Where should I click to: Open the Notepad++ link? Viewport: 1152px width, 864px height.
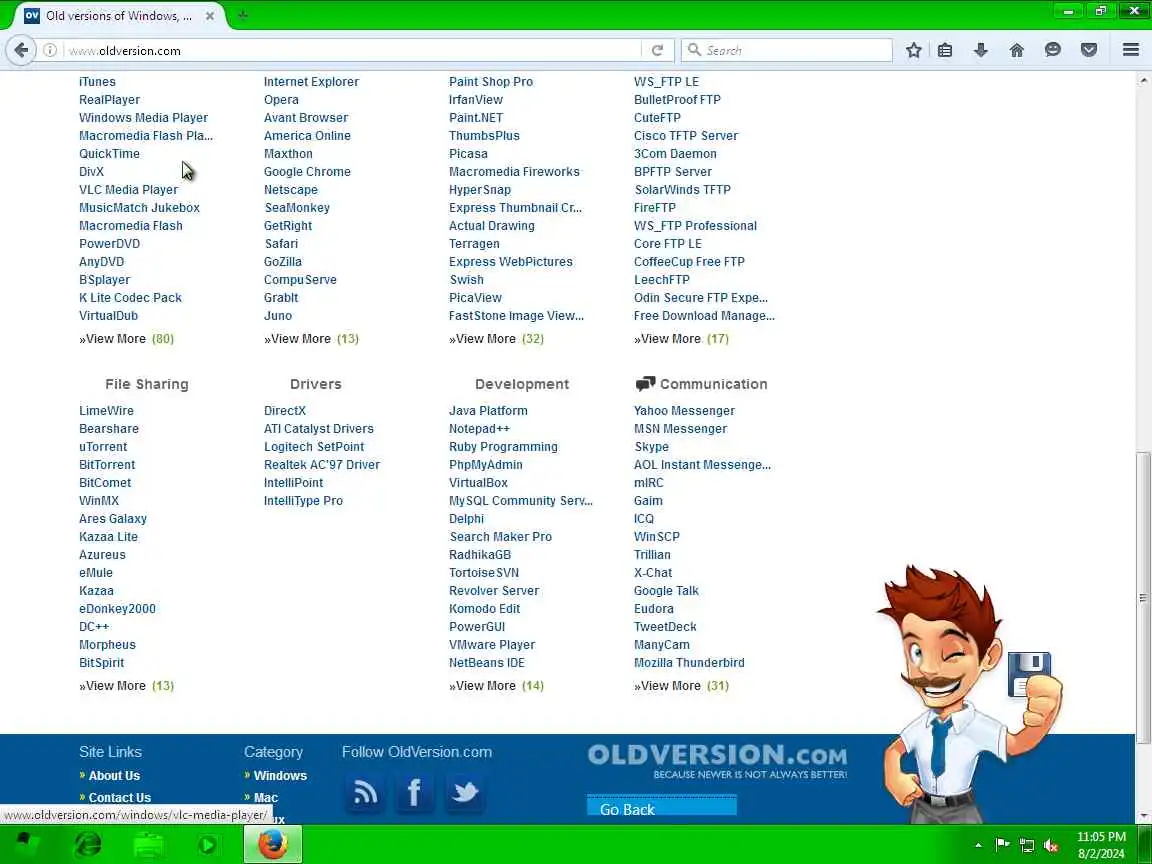point(479,428)
